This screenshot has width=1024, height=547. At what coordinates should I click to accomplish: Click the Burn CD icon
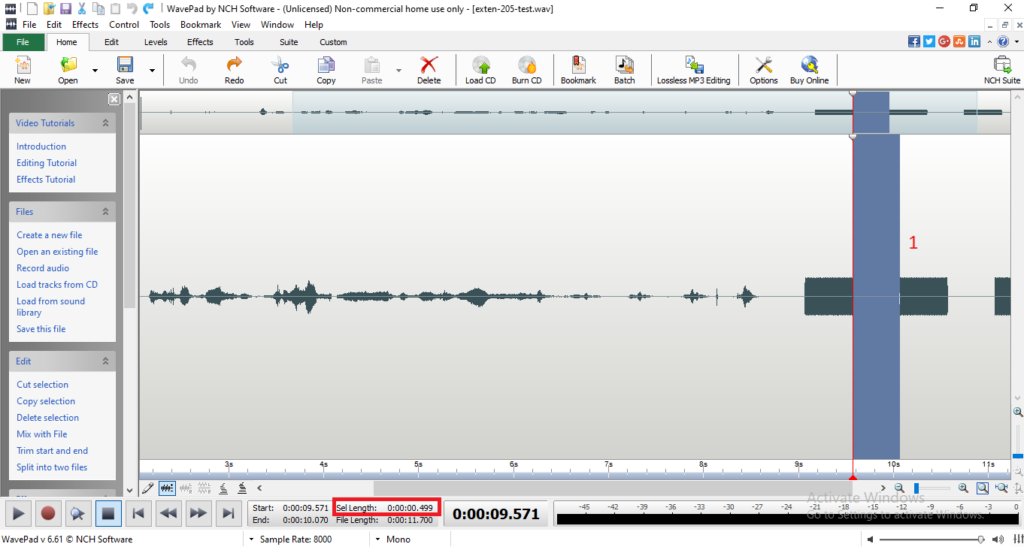coord(526,70)
